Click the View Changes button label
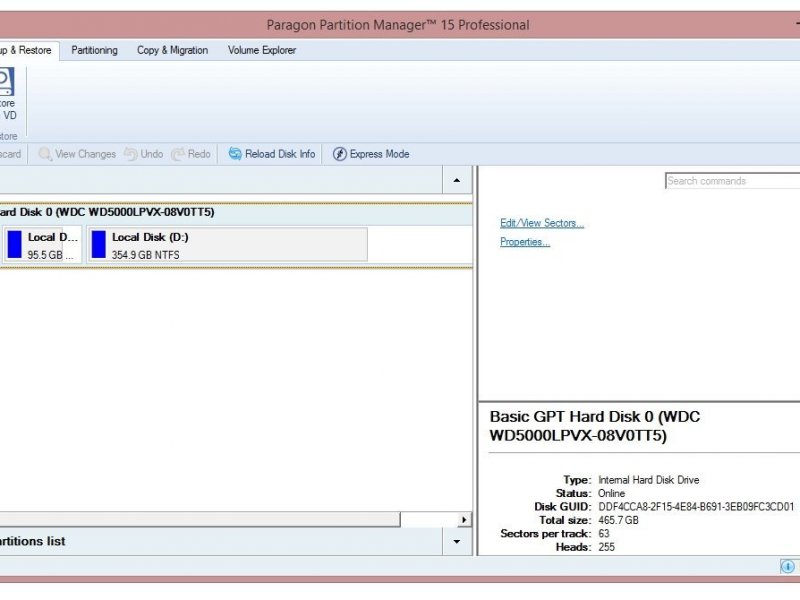 pyautogui.click(x=85, y=154)
